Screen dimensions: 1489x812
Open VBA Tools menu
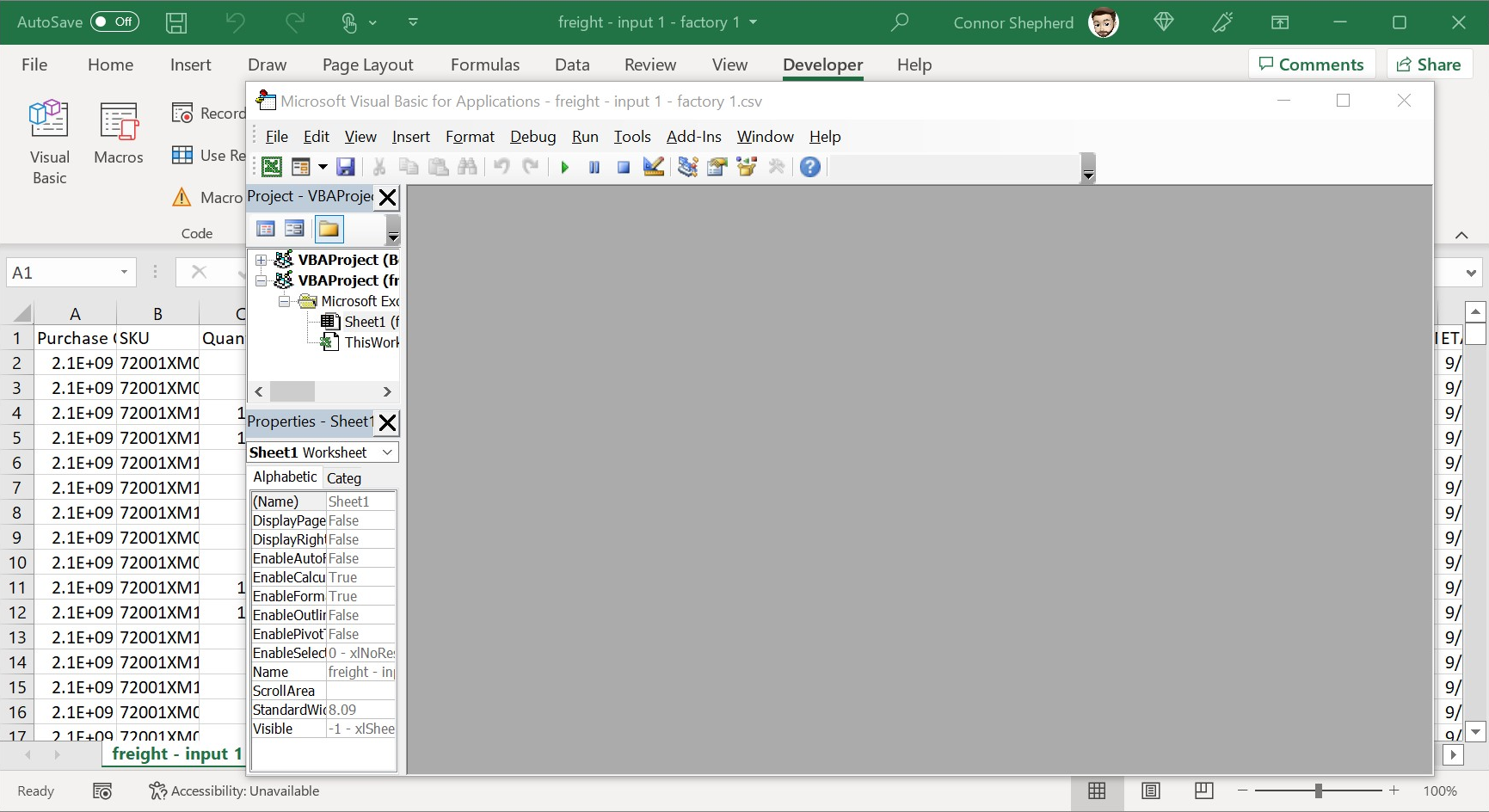click(632, 137)
